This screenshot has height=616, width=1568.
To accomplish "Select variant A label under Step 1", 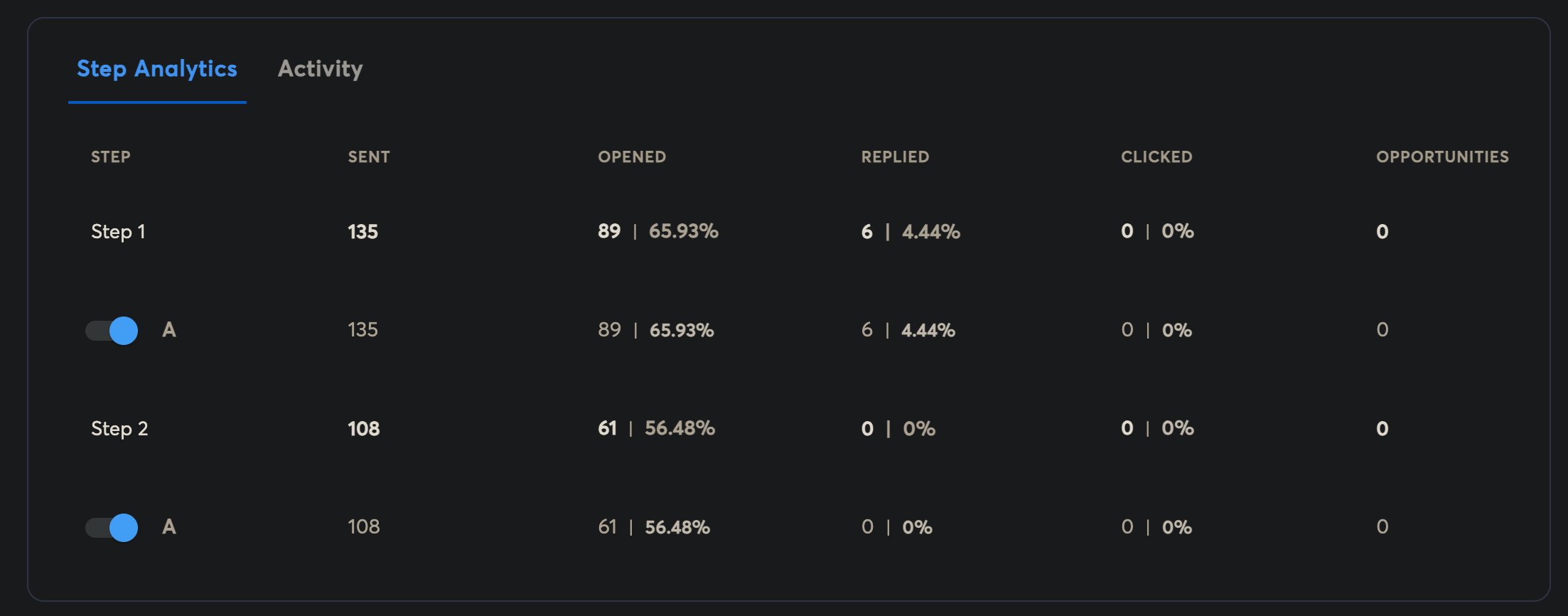I will [171, 329].
